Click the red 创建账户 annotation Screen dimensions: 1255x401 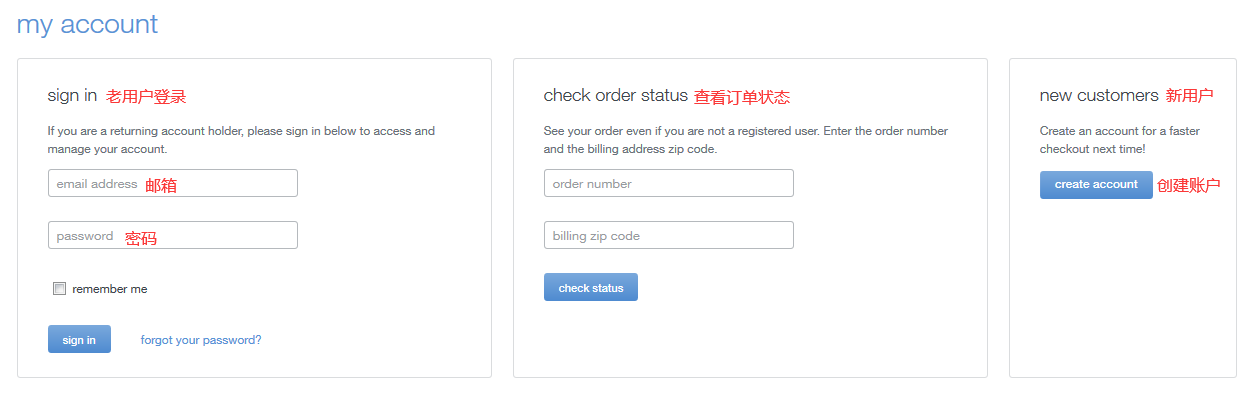click(1189, 185)
